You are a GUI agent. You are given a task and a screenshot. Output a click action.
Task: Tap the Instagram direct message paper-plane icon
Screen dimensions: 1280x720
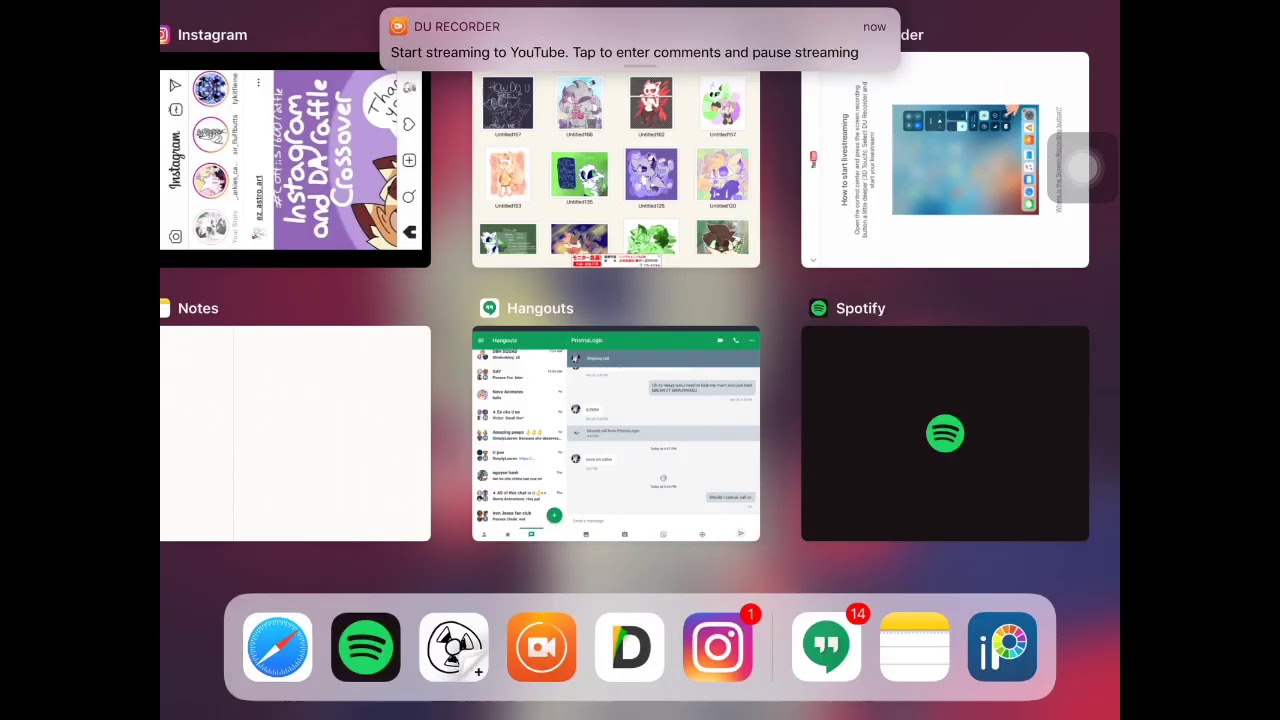click(x=175, y=85)
